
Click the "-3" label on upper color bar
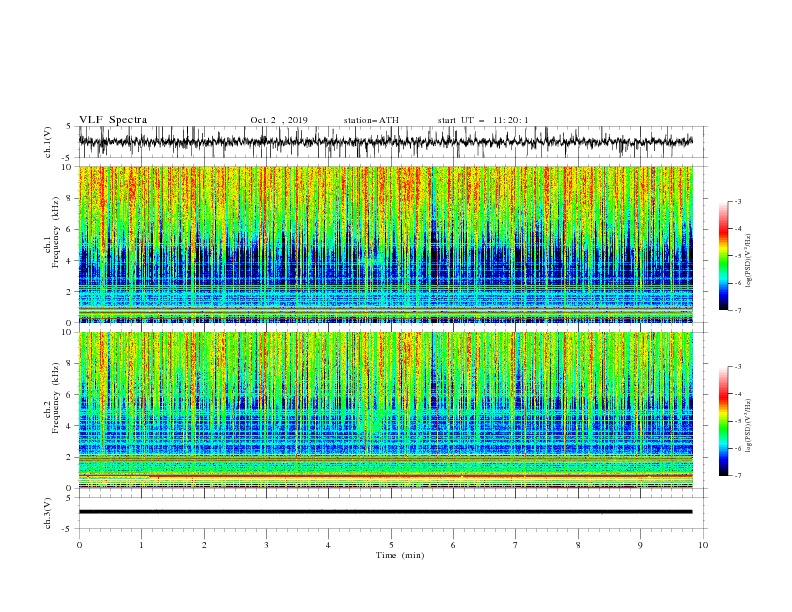click(x=738, y=201)
